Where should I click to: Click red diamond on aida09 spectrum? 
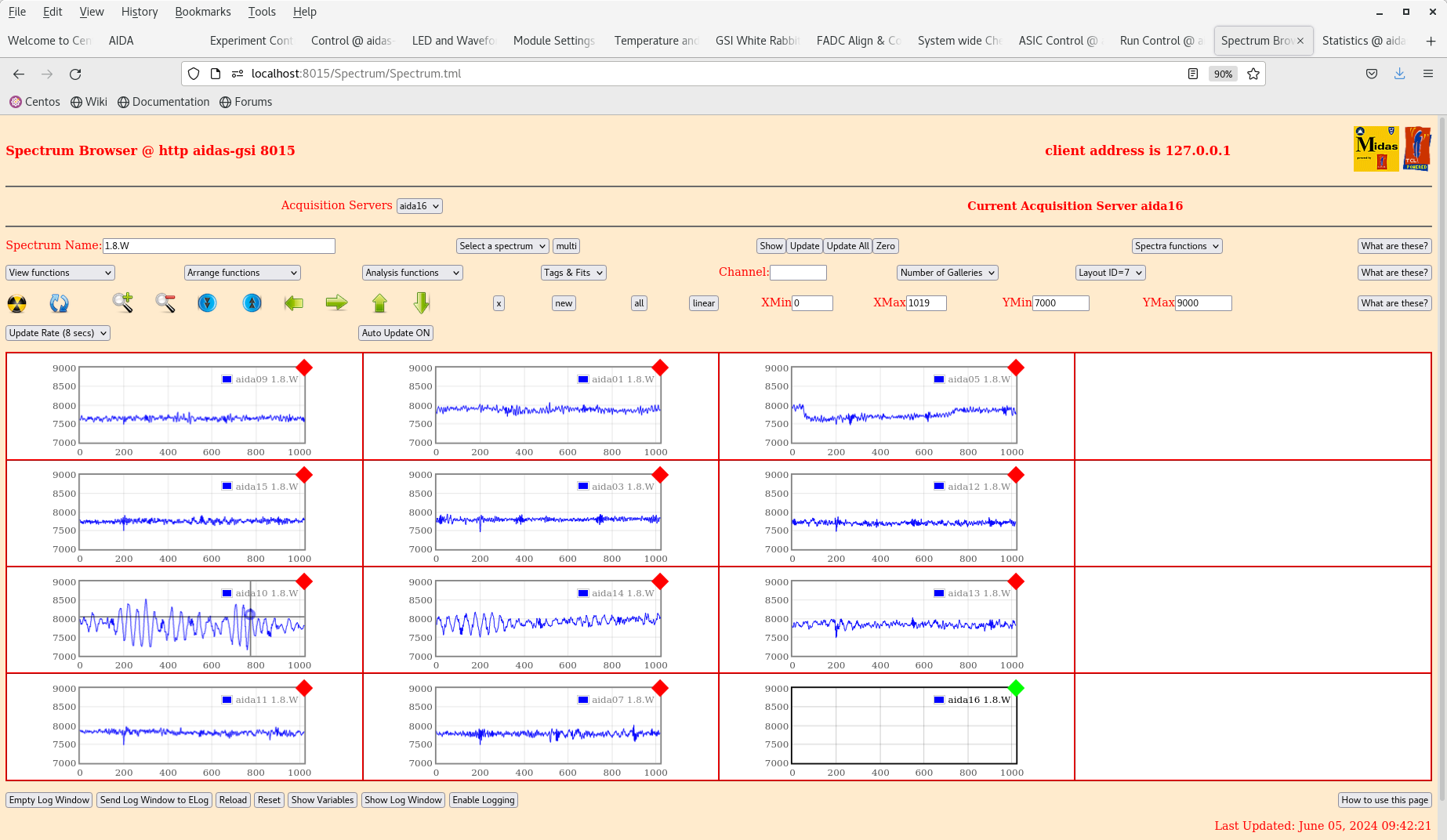(x=304, y=367)
